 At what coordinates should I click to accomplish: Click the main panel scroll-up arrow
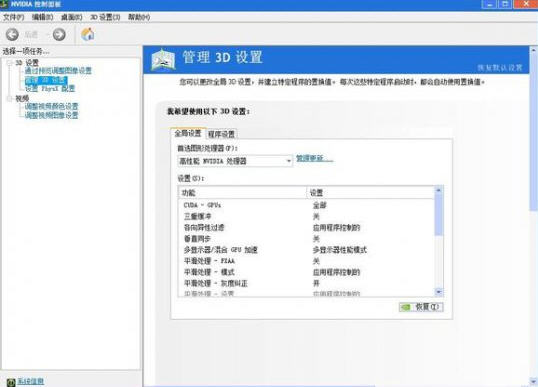[x=534, y=50]
